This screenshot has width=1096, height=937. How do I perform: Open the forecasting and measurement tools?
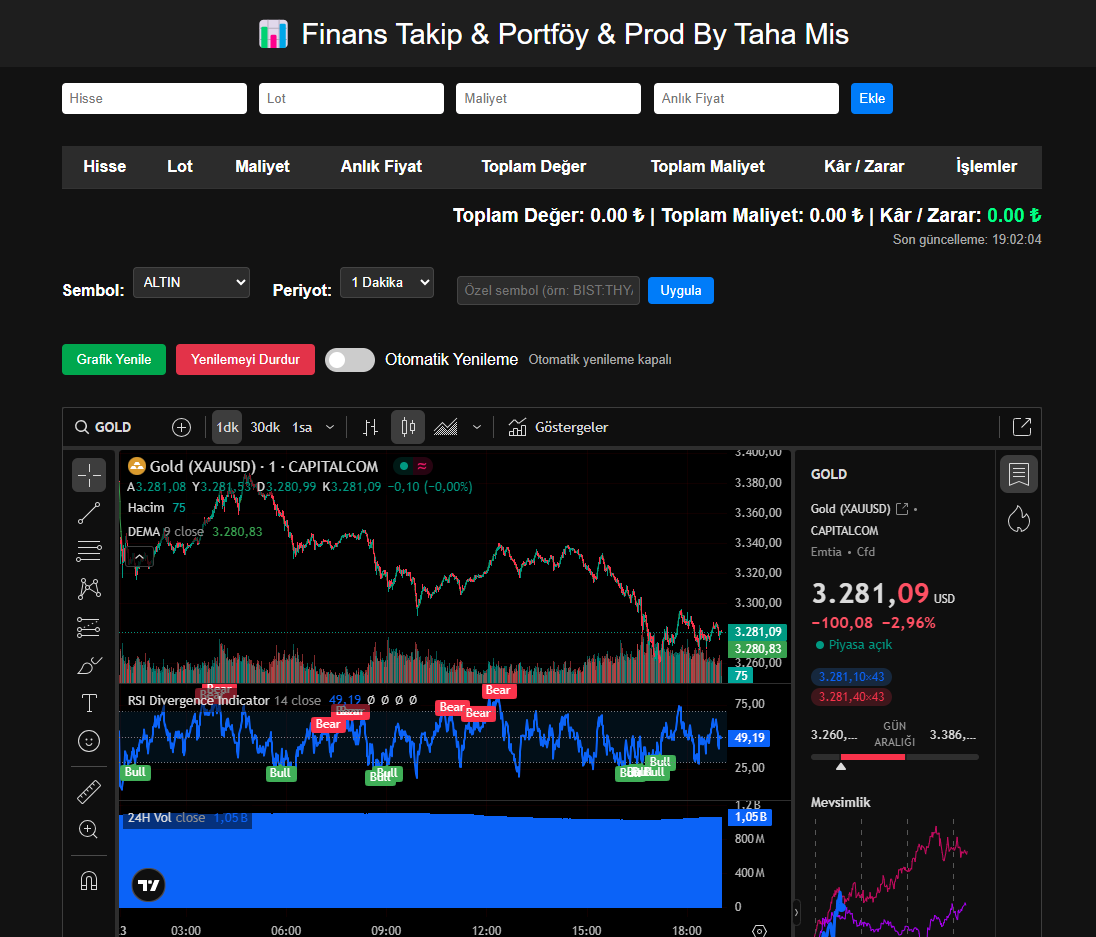pos(89,627)
